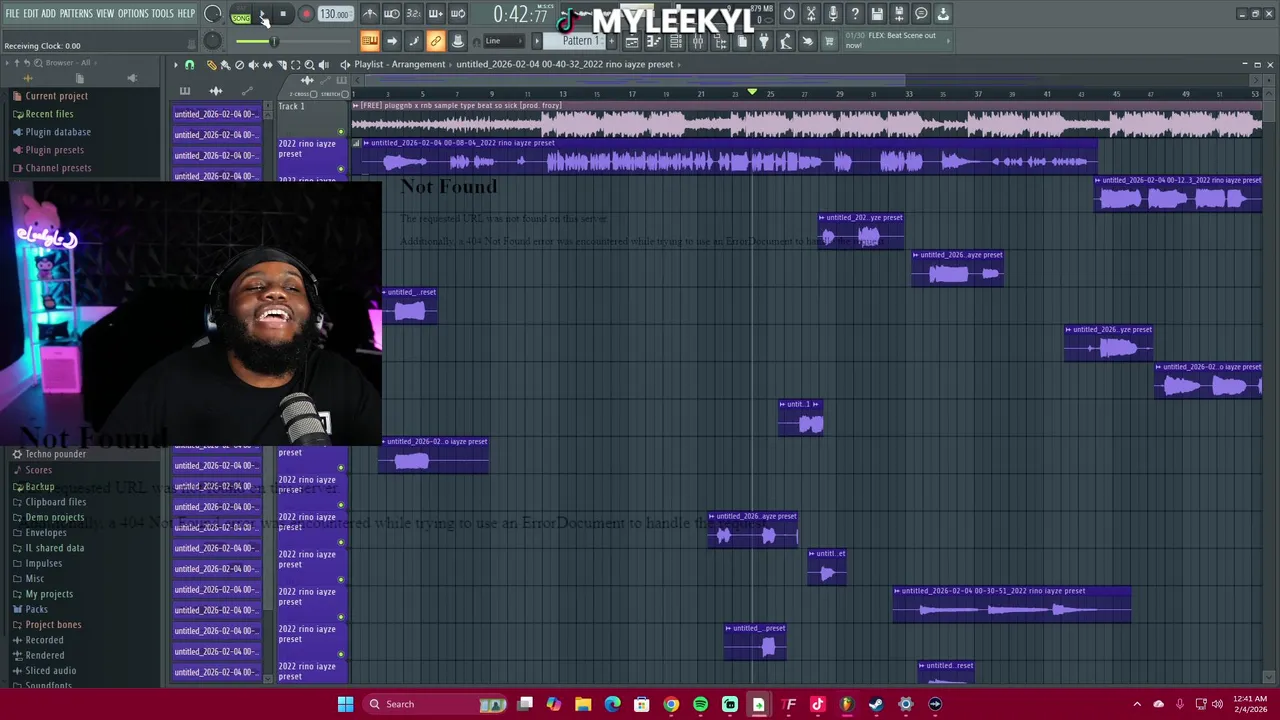The height and width of the screenshot is (720, 1280).
Task: Select the [FREE] pluggnb sample beat clip
Action: [806, 118]
